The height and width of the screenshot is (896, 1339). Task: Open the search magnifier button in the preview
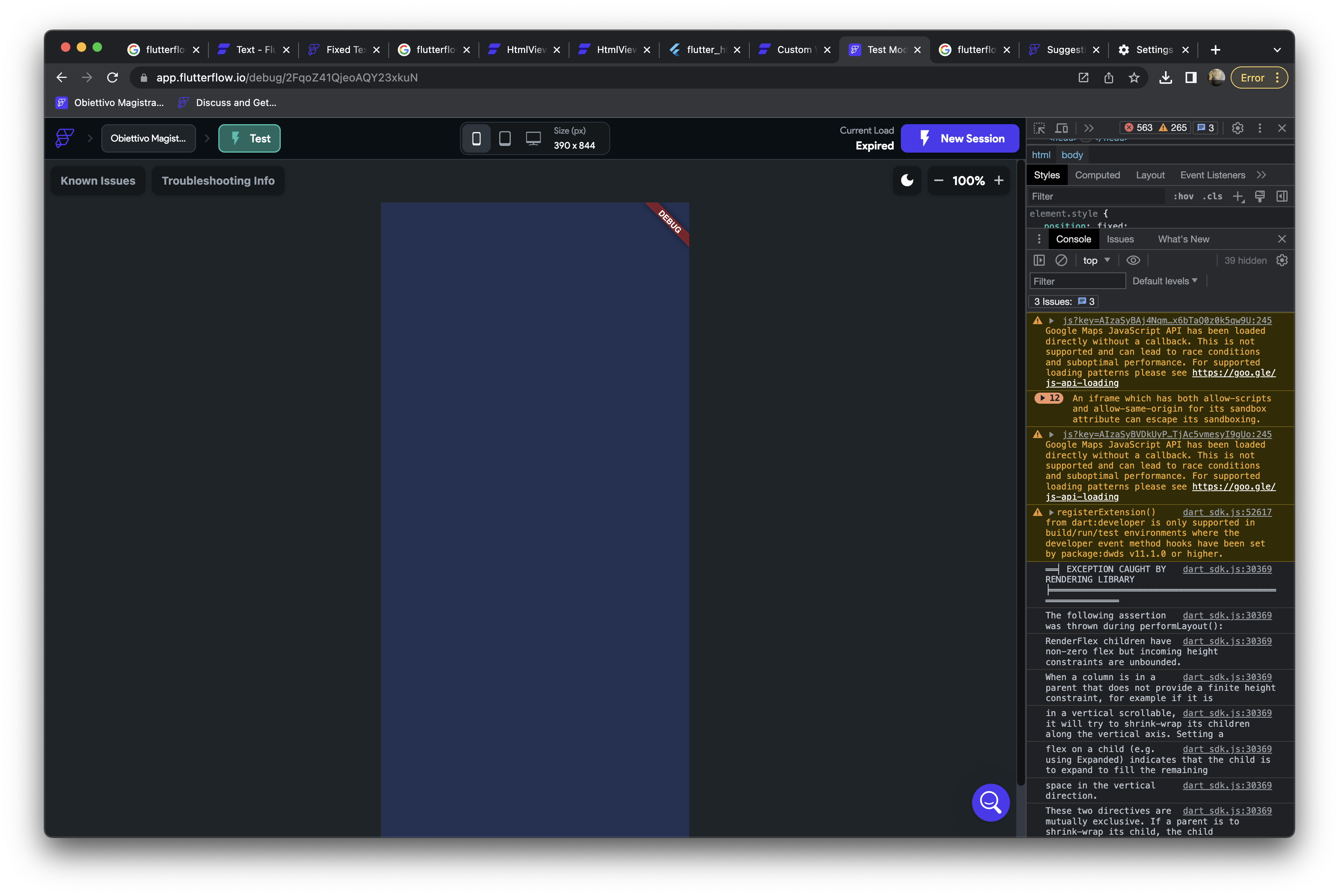[990, 802]
